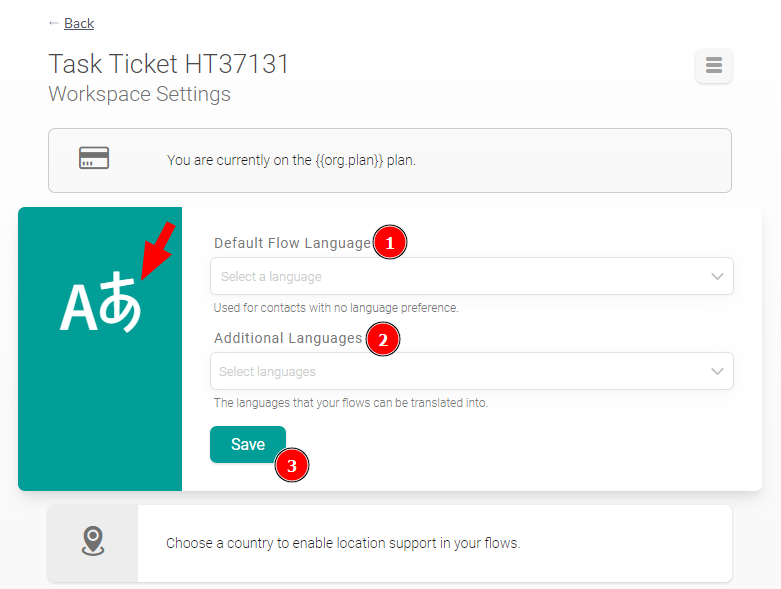Click the numbered badge 2

coord(382,339)
